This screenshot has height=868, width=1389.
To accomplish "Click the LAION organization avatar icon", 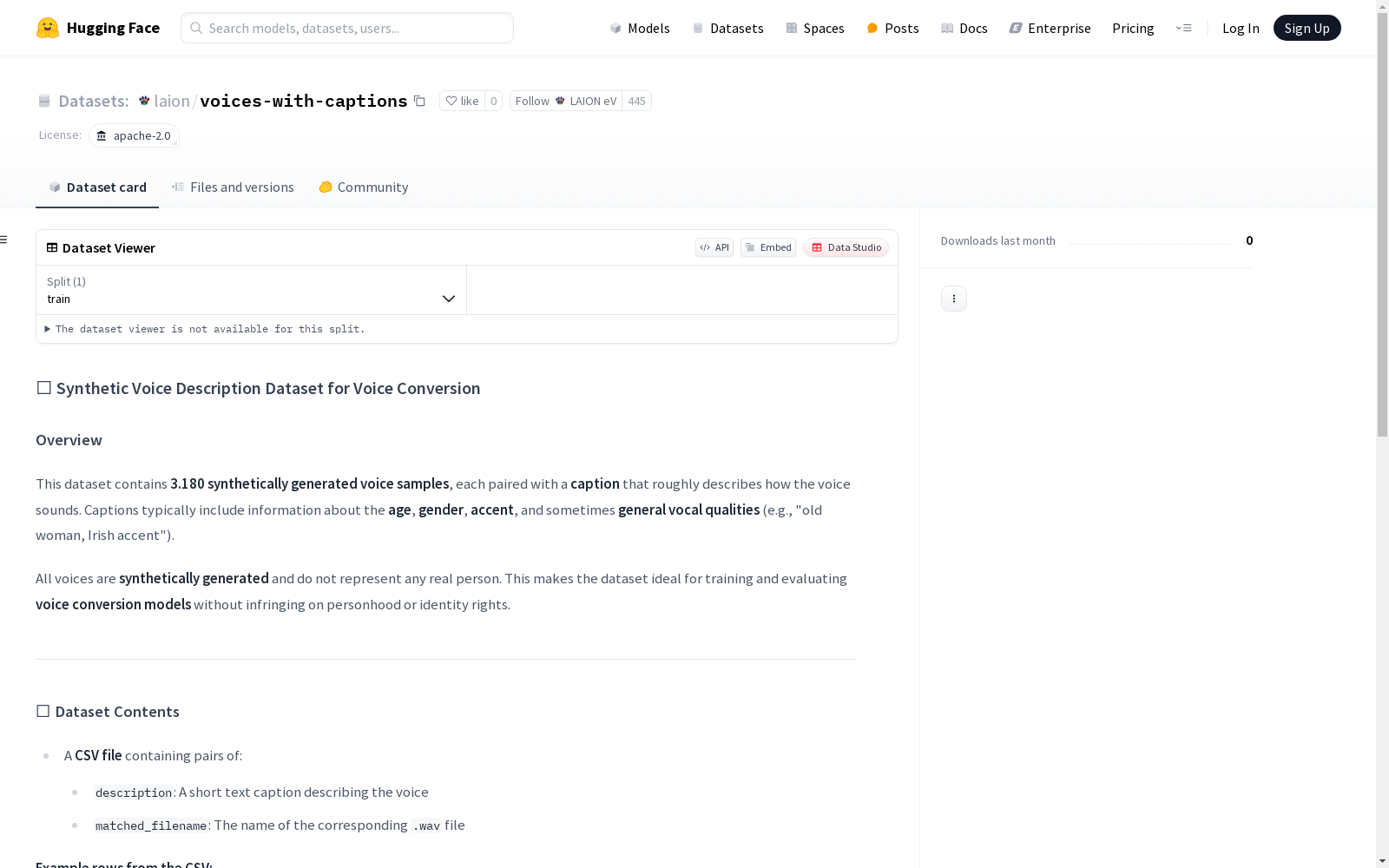I will coord(144,101).
